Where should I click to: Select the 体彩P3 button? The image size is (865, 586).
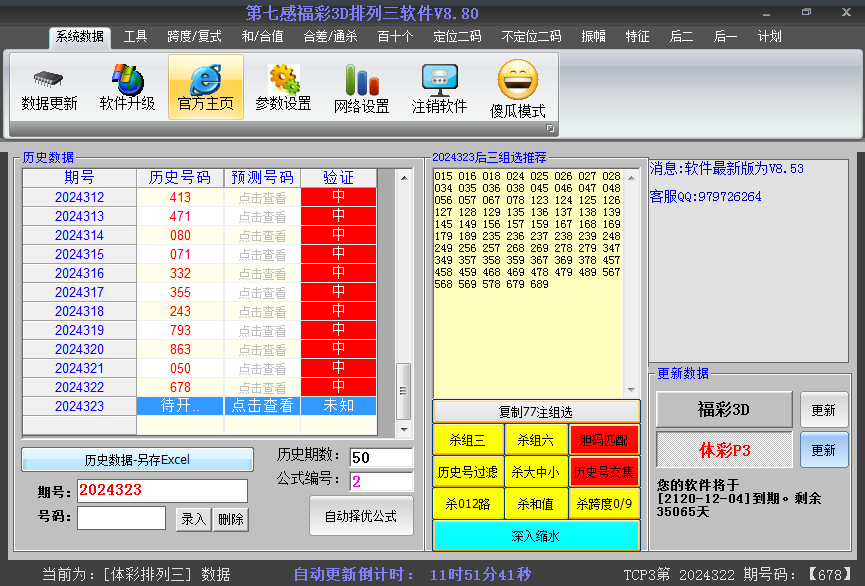(x=724, y=450)
